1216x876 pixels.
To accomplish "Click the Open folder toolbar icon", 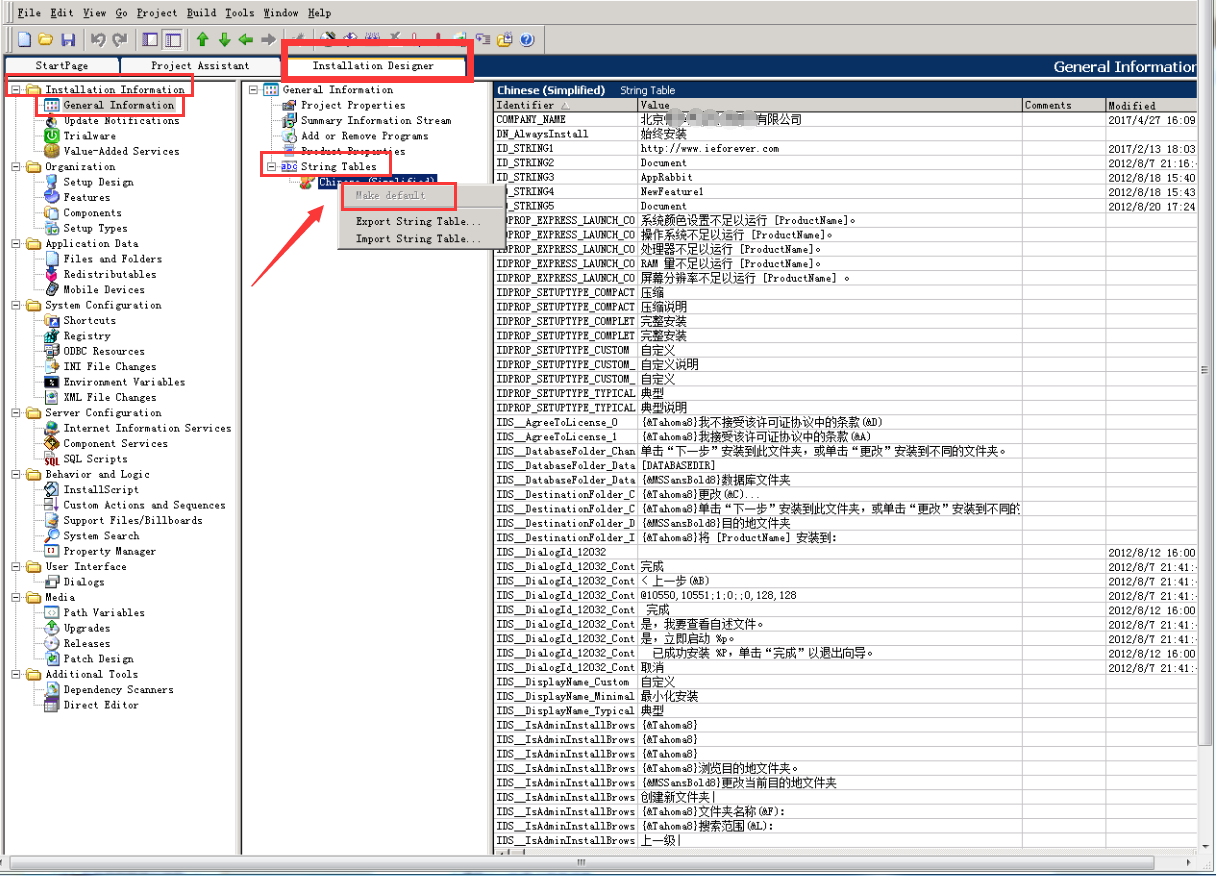I will (x=46, y=40).
